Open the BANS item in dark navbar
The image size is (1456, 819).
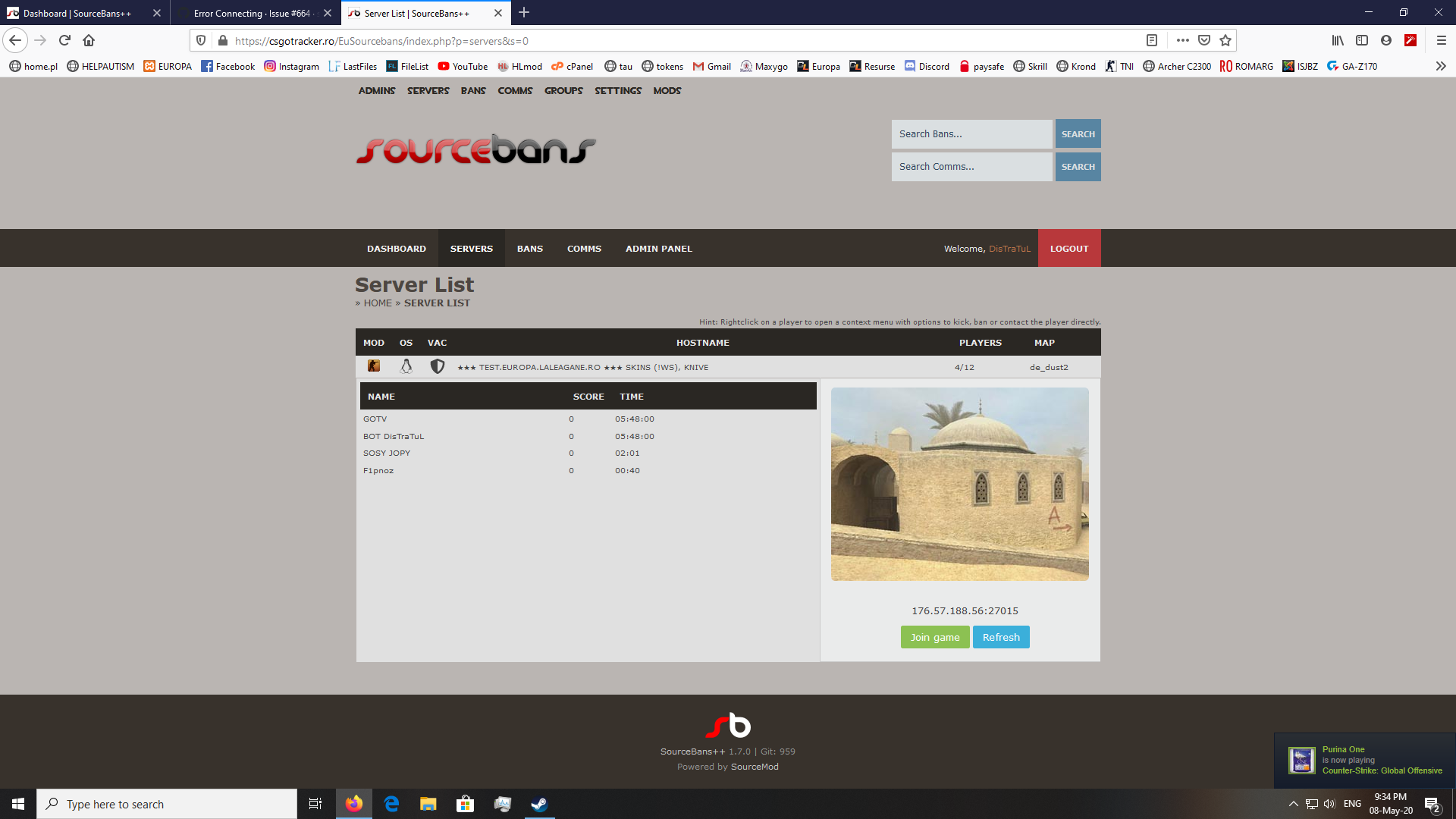[529, 249]
